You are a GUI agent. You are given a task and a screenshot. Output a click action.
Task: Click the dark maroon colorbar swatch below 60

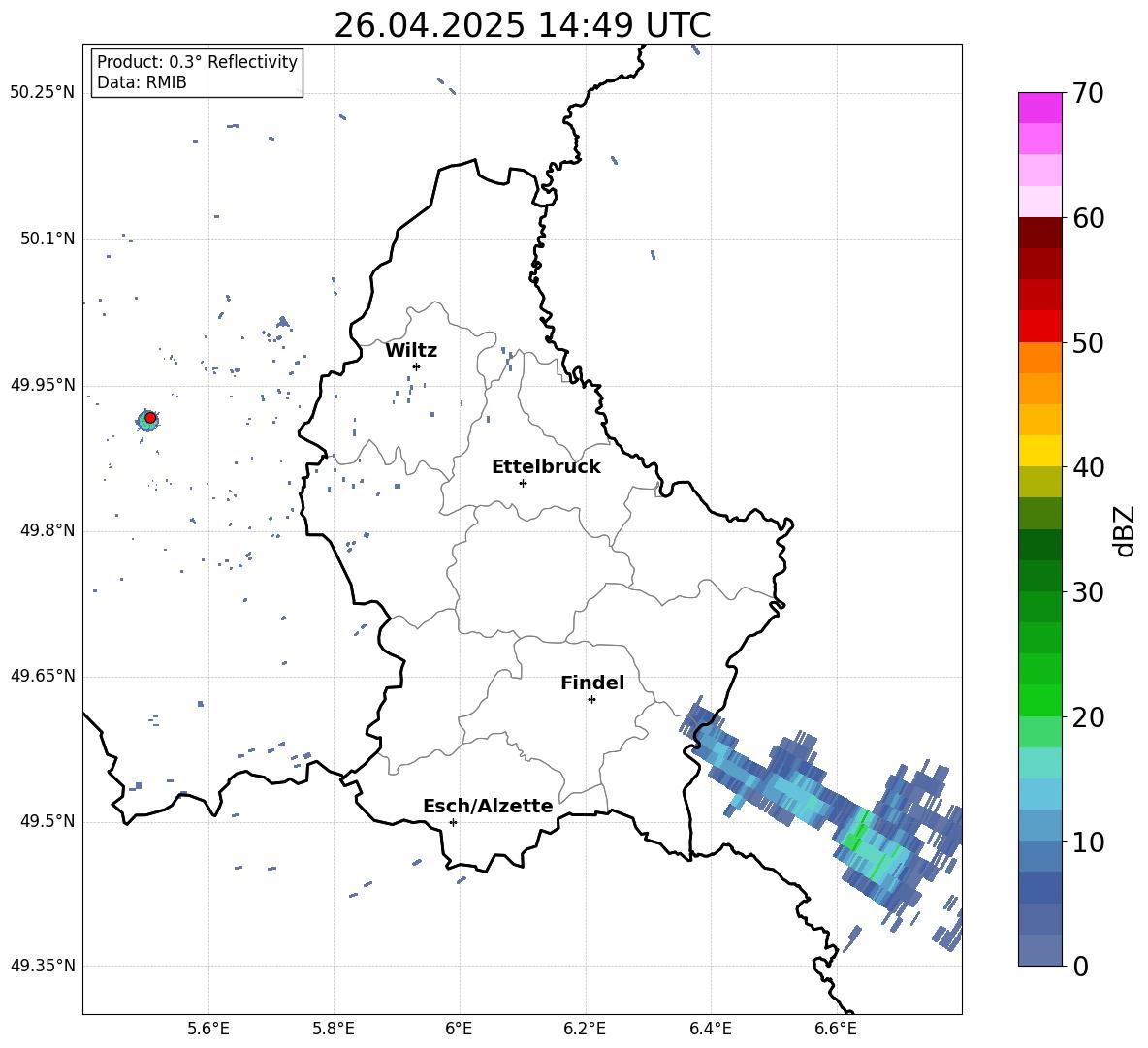pyautogui.click(x=1039, y=233)
